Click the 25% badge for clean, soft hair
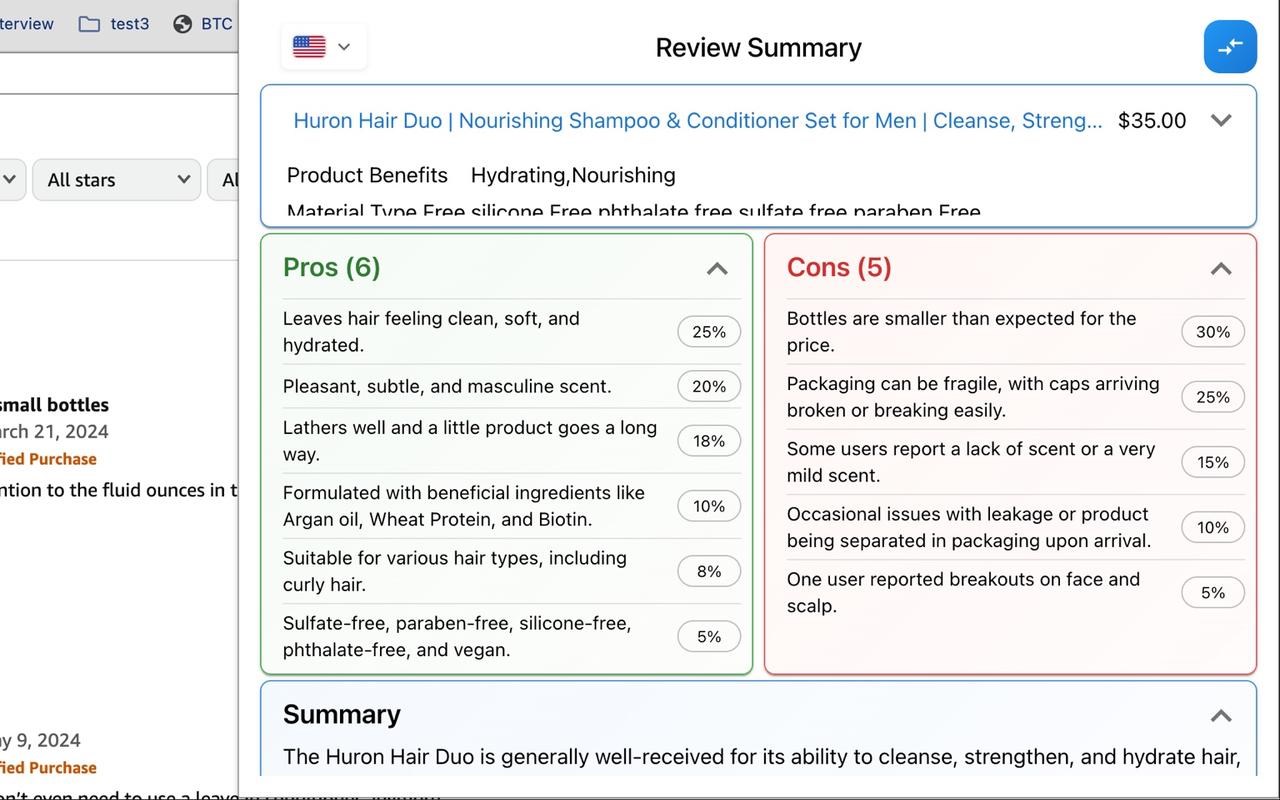 [708, 332]
